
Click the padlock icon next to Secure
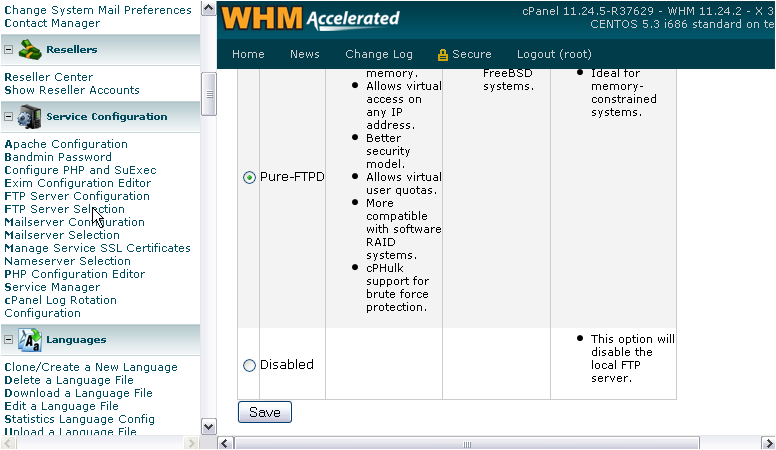coord(442,54)
